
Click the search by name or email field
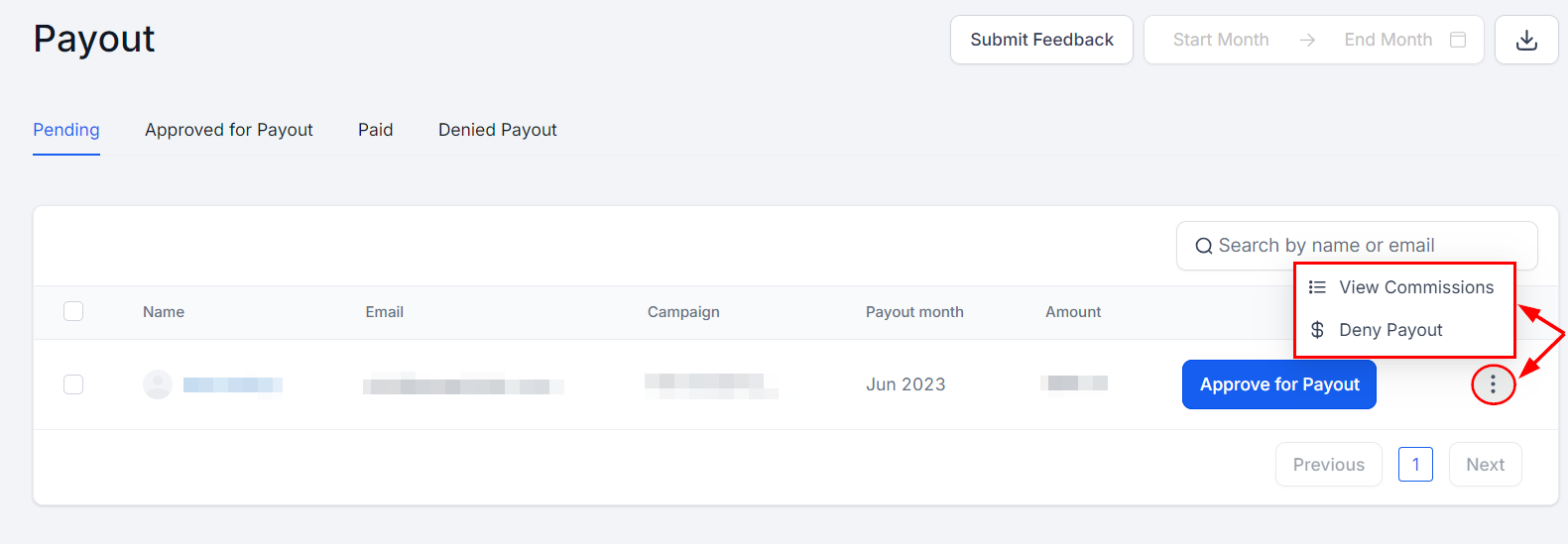tap(1369, 246)
